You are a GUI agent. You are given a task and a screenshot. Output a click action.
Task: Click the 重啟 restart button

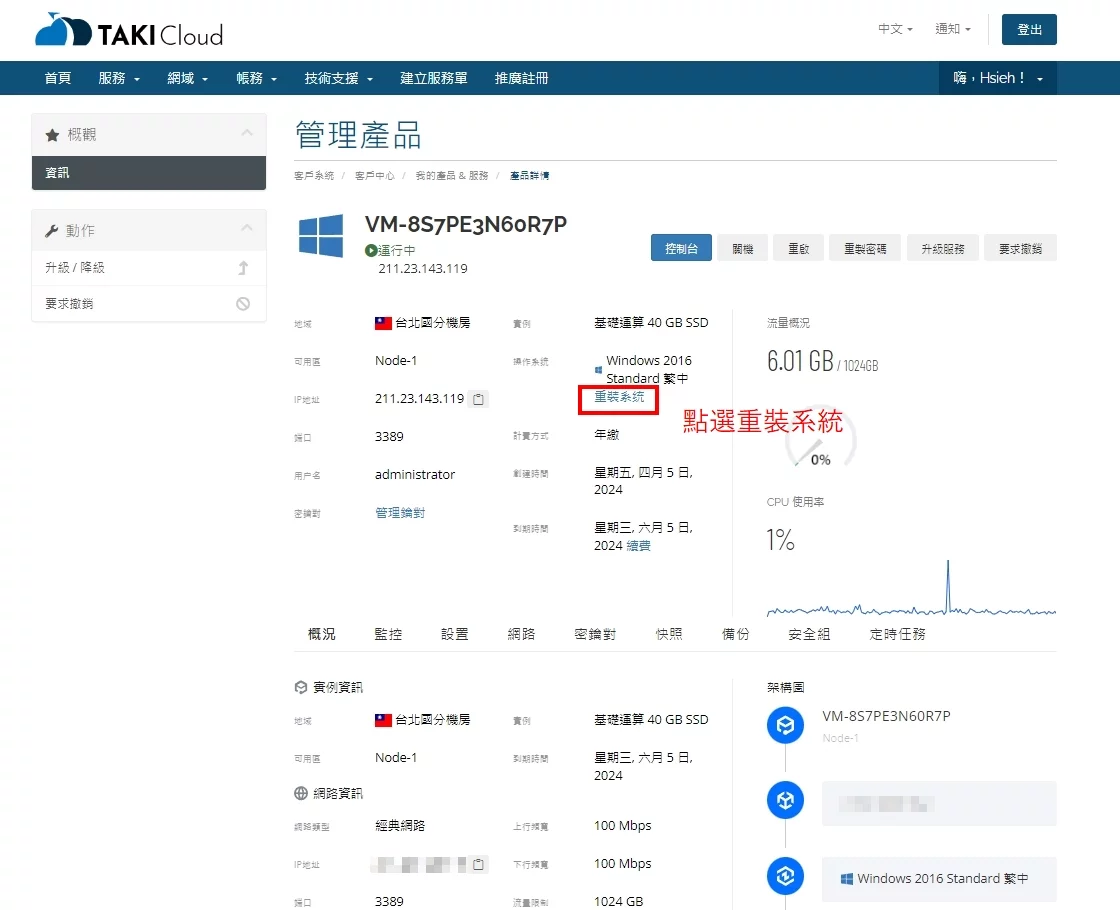tap(799, 248)
